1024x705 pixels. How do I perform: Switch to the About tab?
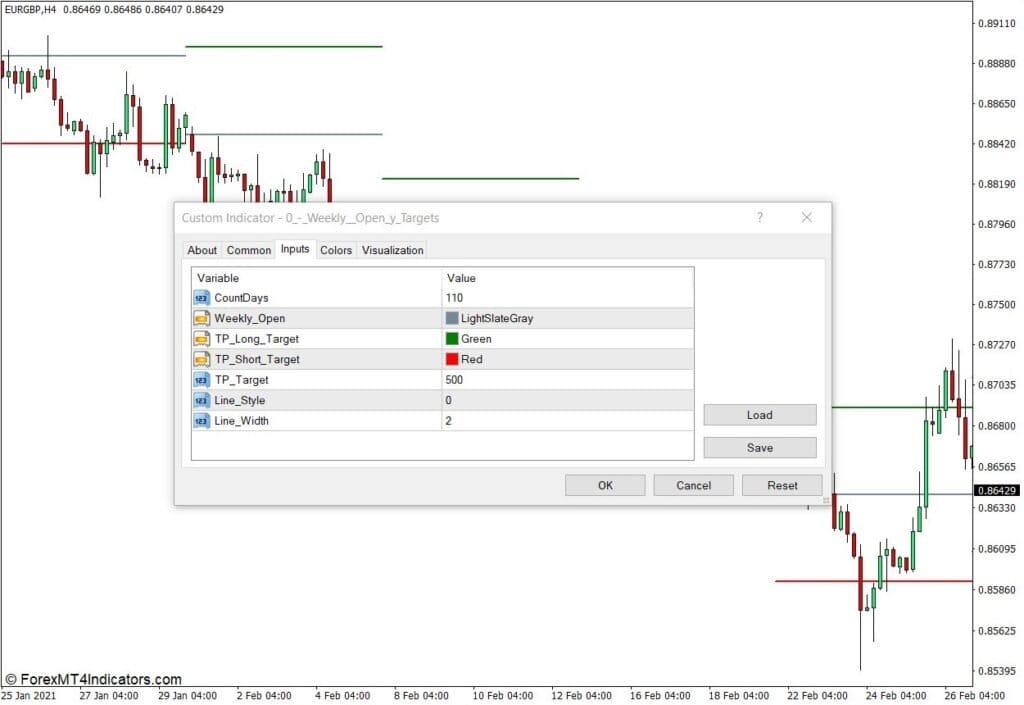[x=202, y=250]
